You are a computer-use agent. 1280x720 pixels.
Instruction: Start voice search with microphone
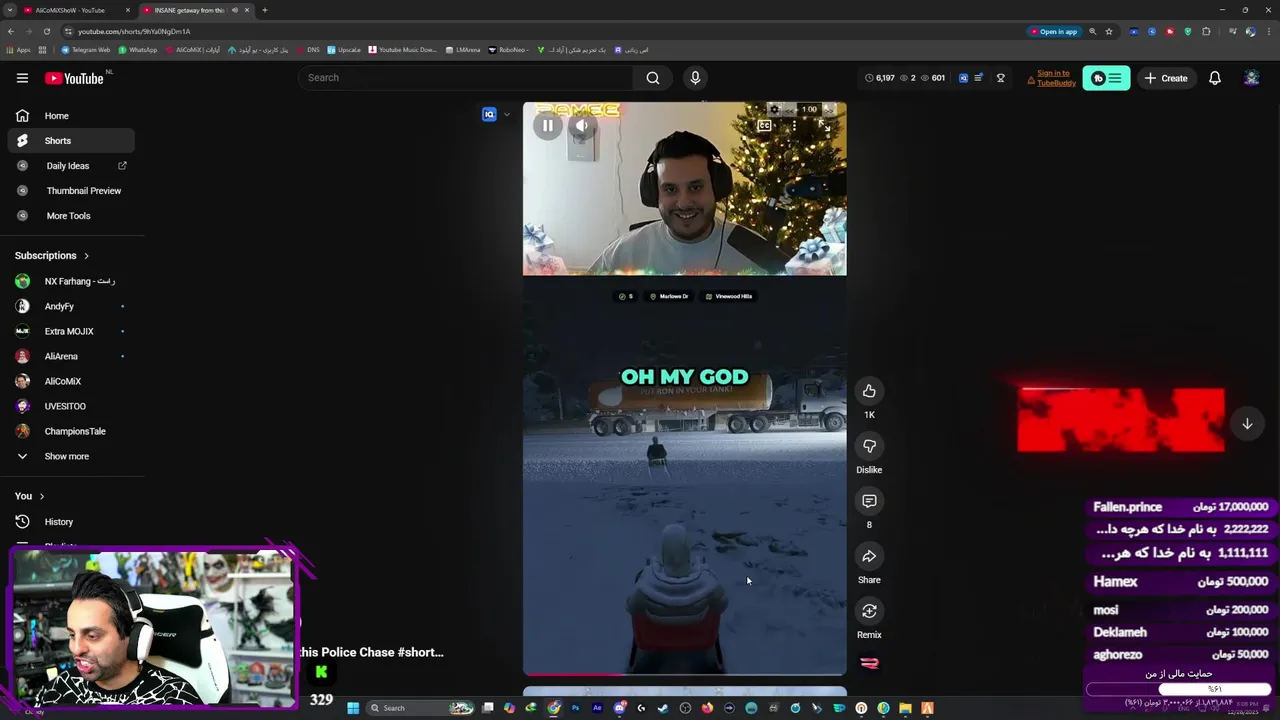coord(695,78)
